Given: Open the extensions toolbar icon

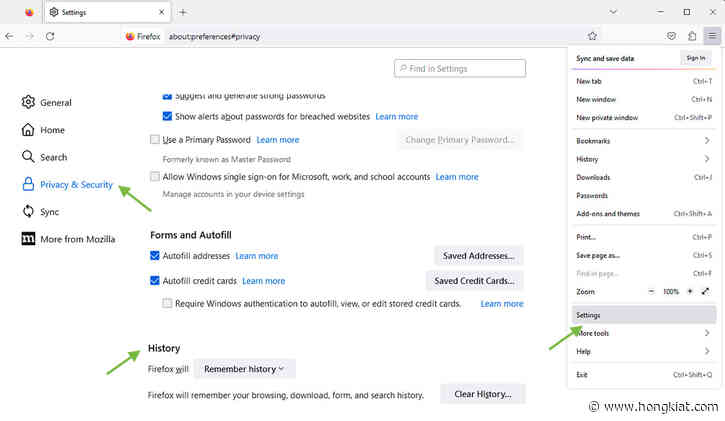Looking at the screenshot, I should coord(692,36).
